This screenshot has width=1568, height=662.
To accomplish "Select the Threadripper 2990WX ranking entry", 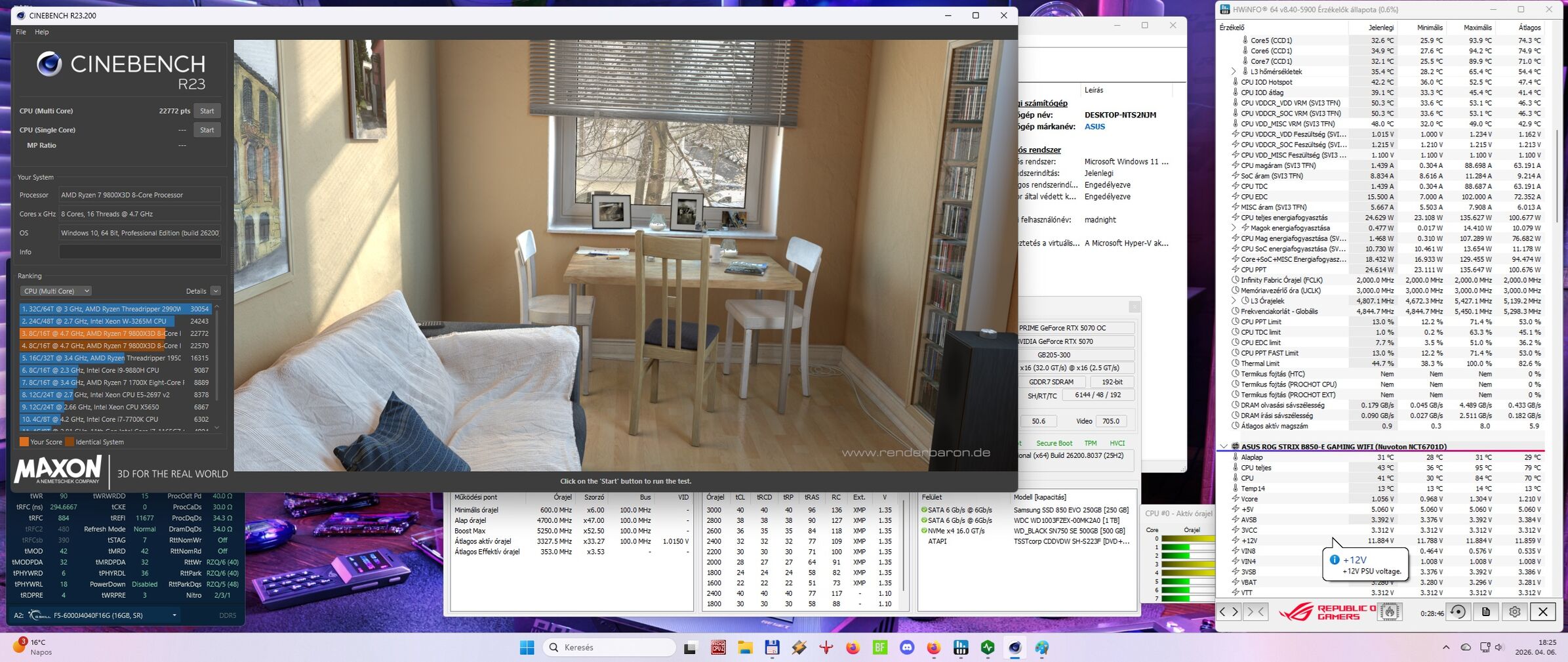I will click(x=115, y=308).
